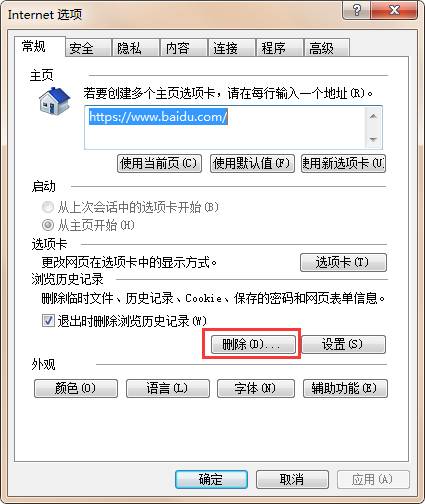Open the 隐私 tab
Image resolution: width=425 pixels, height=504 pixels.
point(136,48)
